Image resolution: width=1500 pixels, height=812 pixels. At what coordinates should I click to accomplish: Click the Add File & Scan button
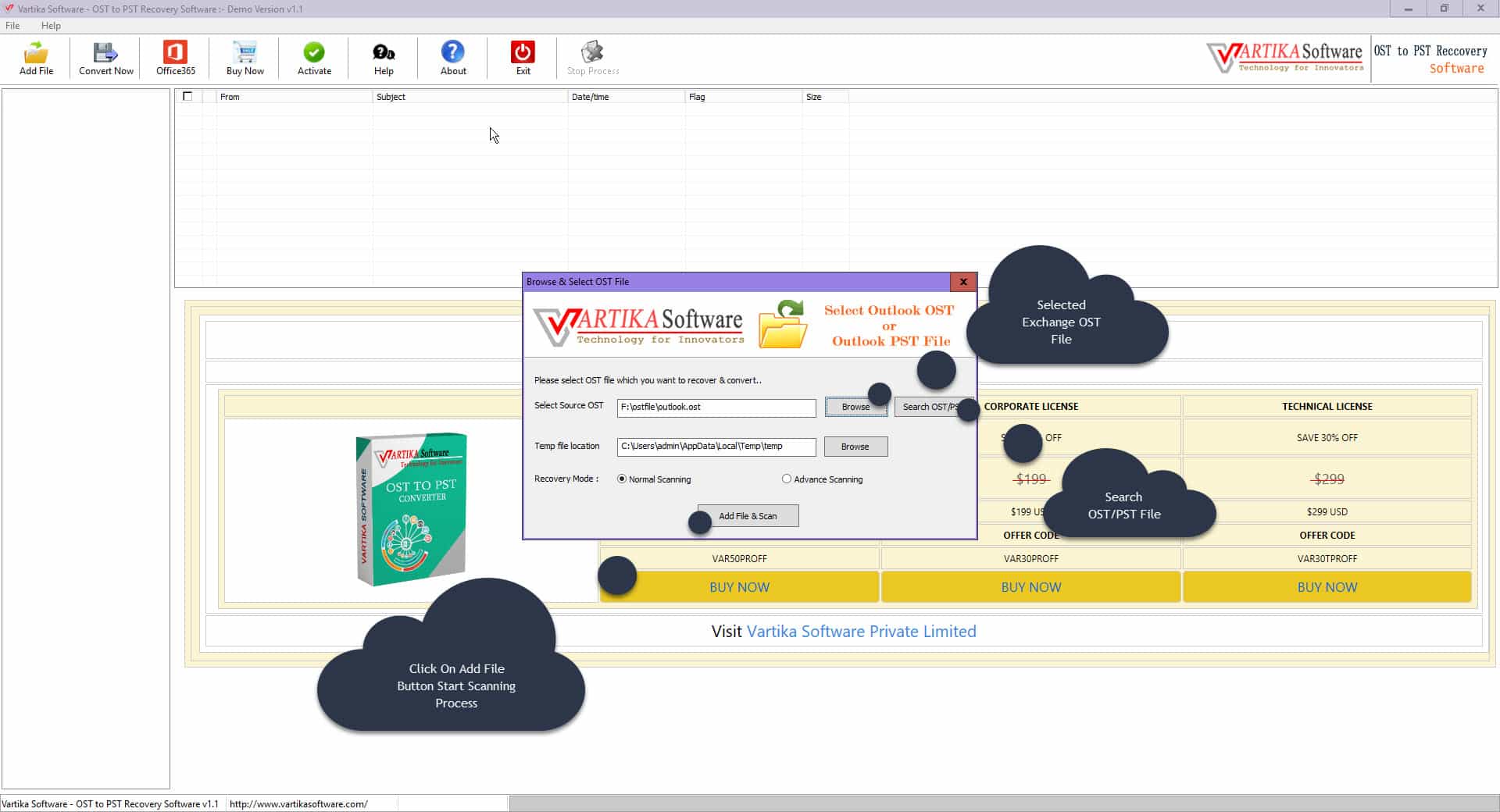point(748,516)
